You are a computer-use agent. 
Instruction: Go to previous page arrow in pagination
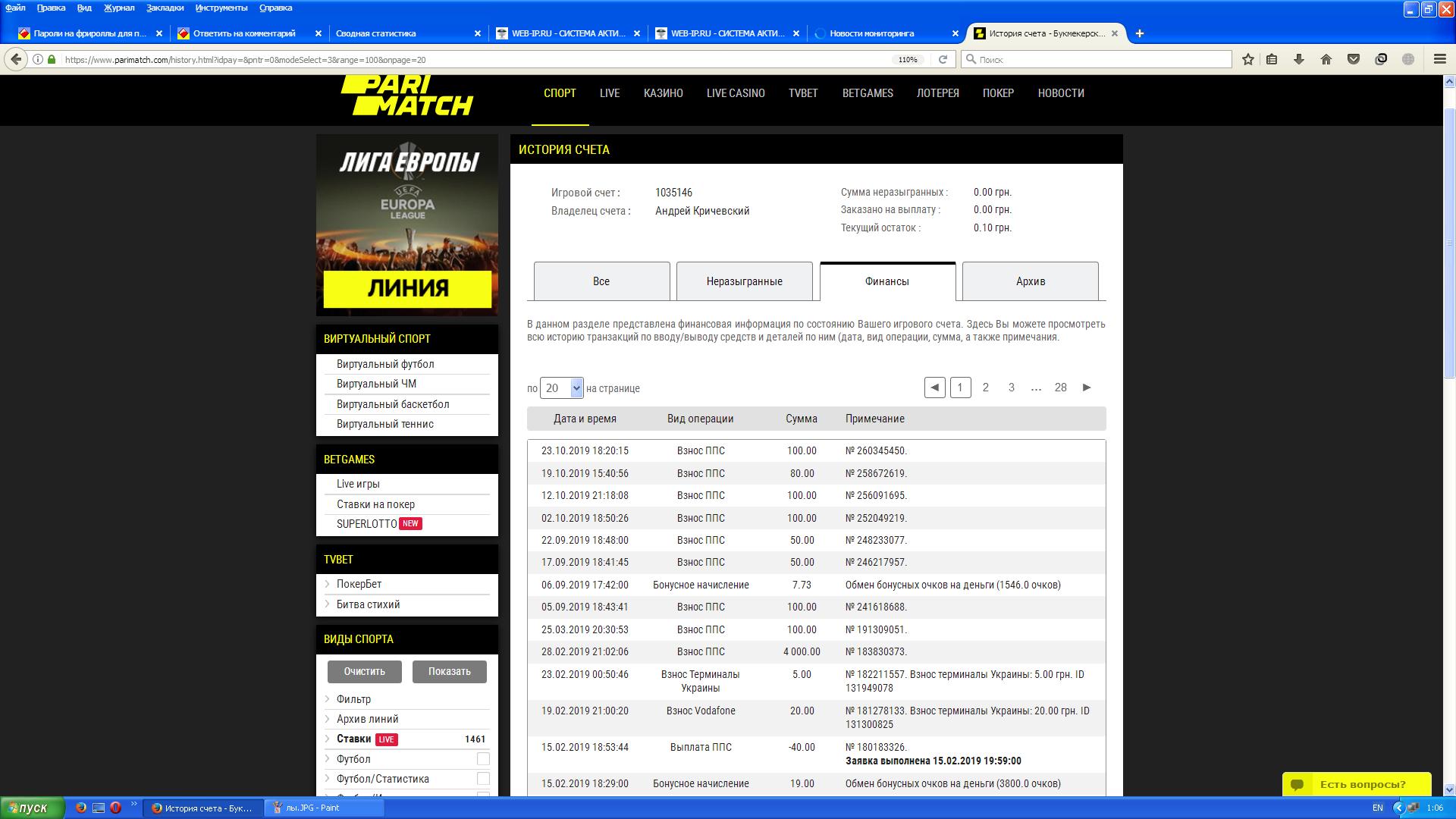pyautogui.click(x=935, y=388)
